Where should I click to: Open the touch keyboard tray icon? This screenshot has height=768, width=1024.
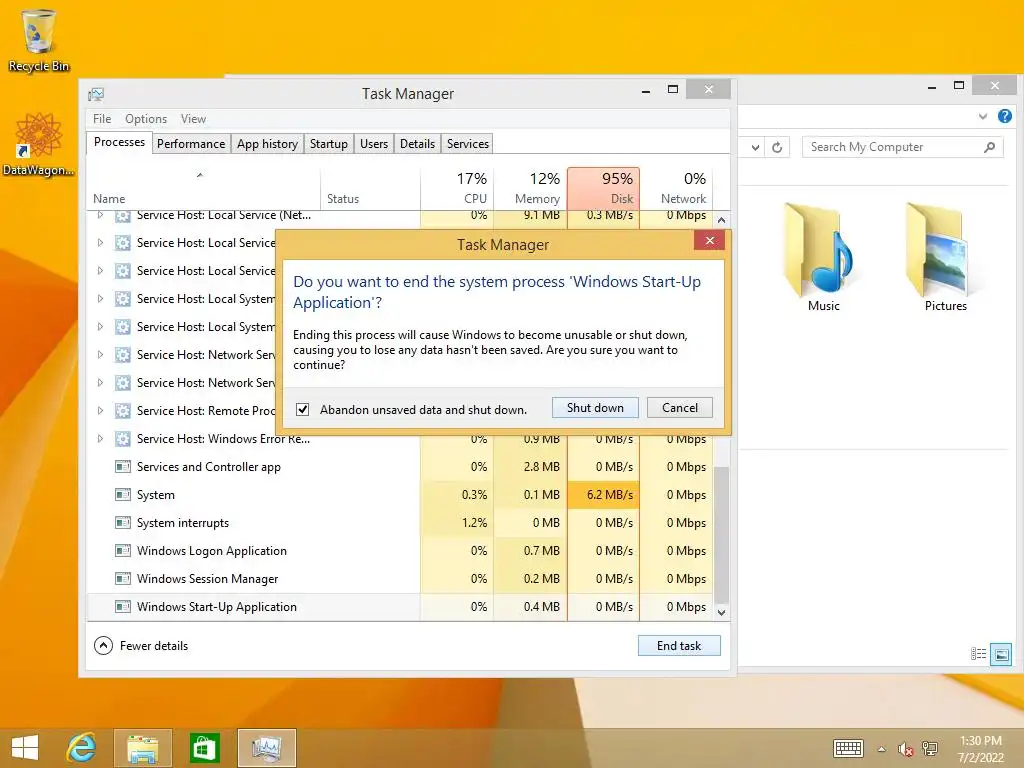coord(848,748)
